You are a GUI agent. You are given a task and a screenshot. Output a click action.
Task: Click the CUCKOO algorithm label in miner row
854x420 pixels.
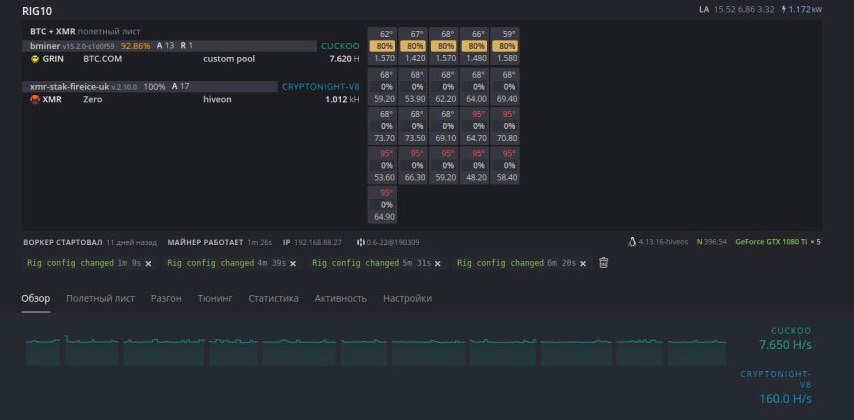click(x=340, y=46)
